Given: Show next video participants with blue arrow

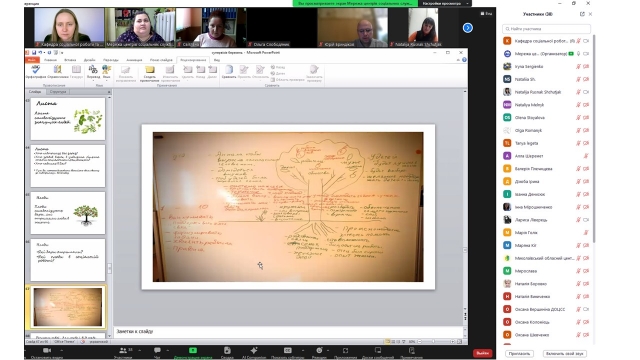Looking at the screenshot, I should pyautogui.click(x=468, y=28).
